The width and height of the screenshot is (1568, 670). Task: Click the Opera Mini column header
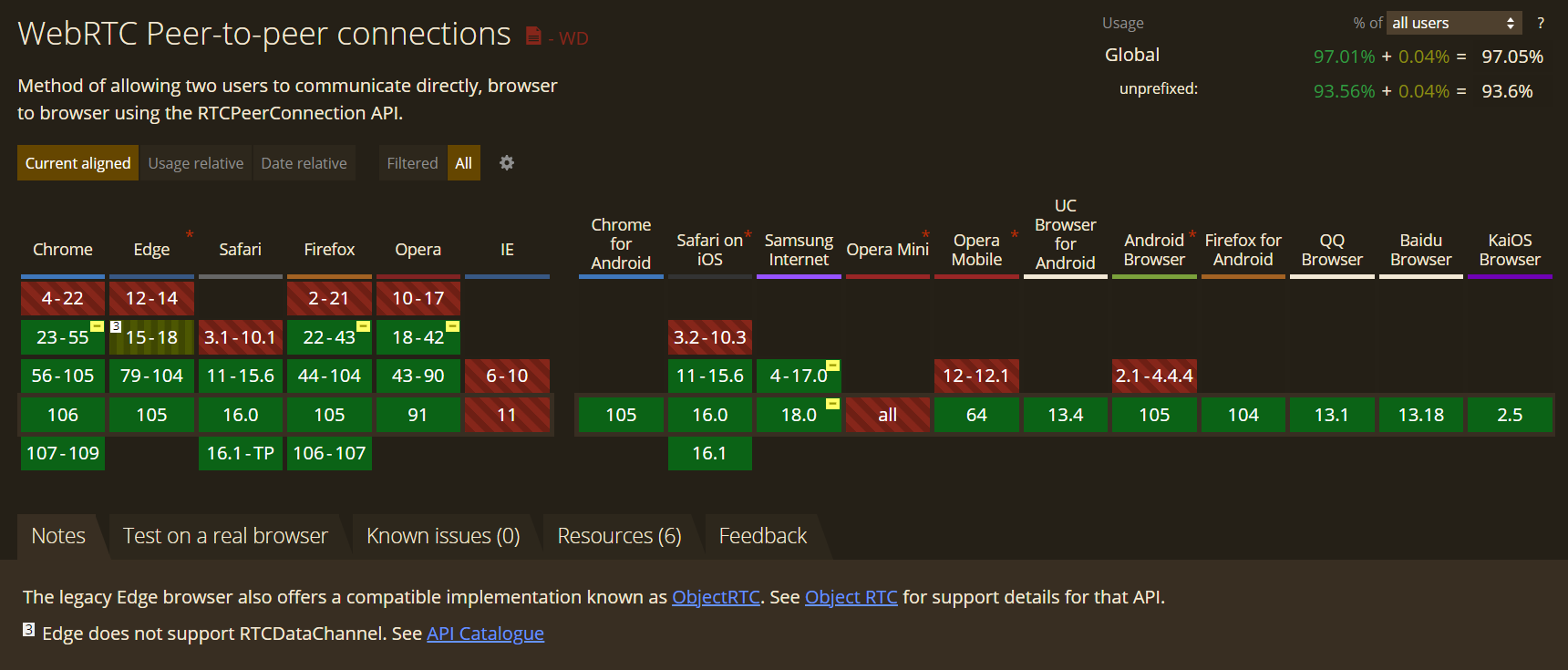click(887, 250)
